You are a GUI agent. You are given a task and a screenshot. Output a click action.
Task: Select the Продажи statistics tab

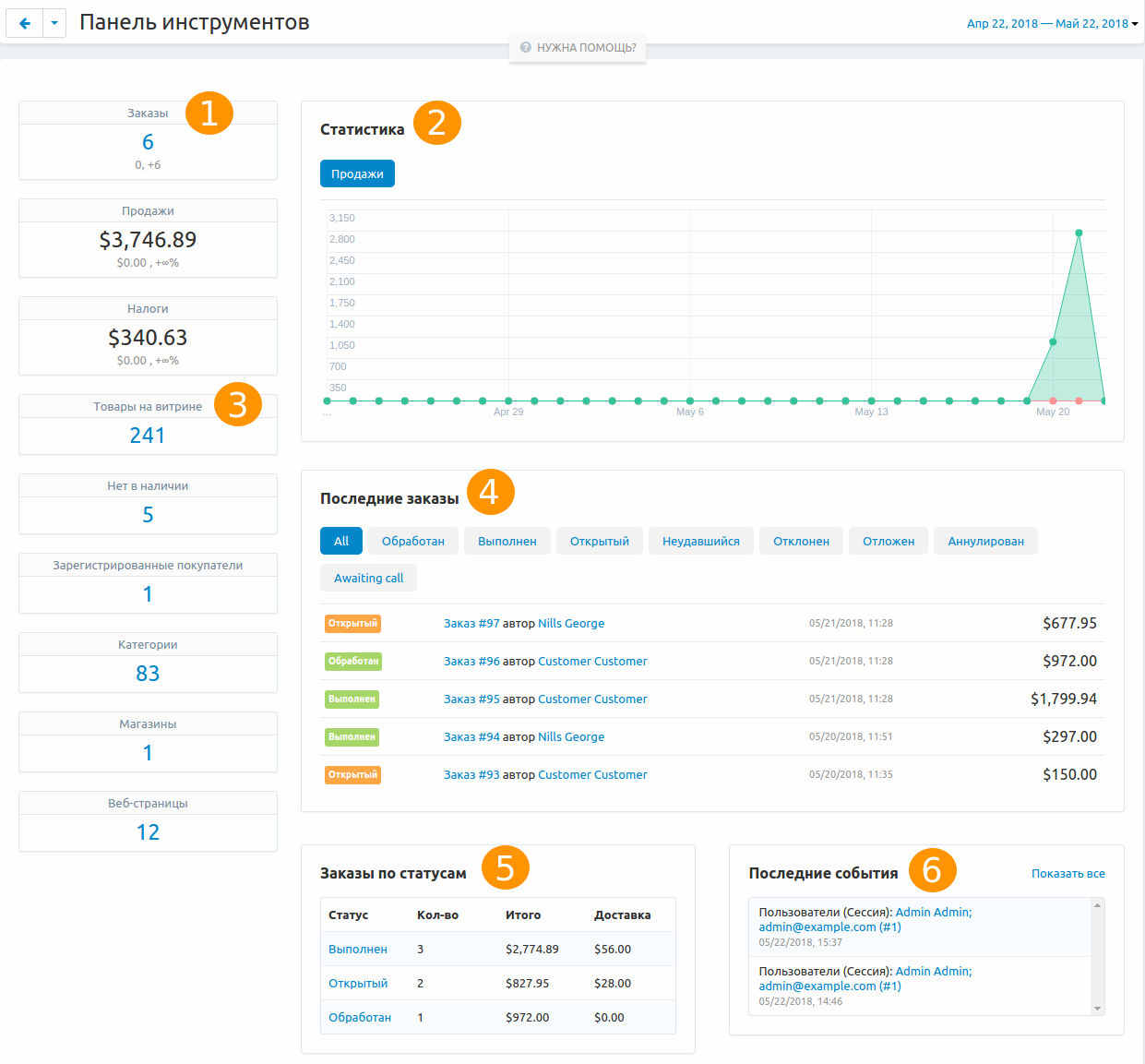tap(357, 173)
